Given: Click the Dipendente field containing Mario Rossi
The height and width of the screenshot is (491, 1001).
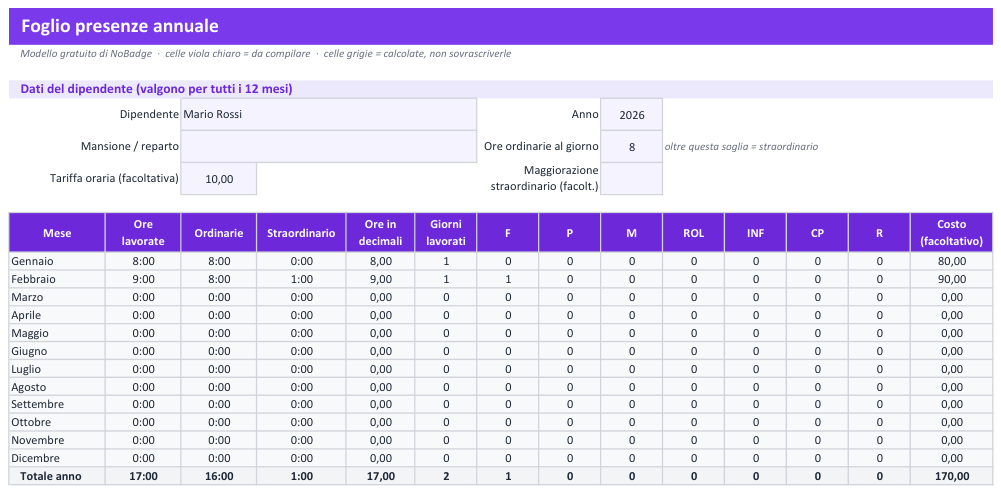Looking at the screenshot, I should 329,115.
